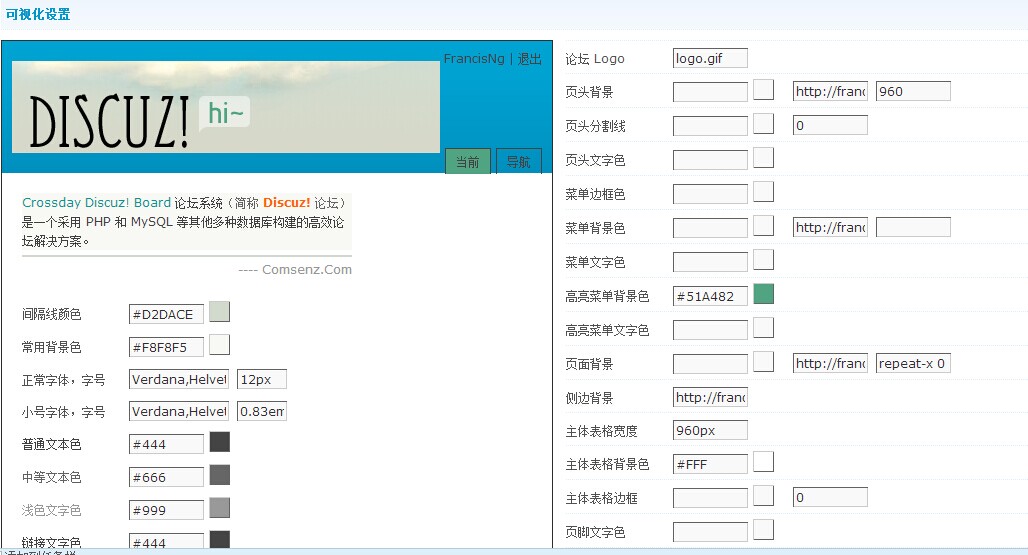Click the Comsenz.Com signature text

tap(307, 269)
